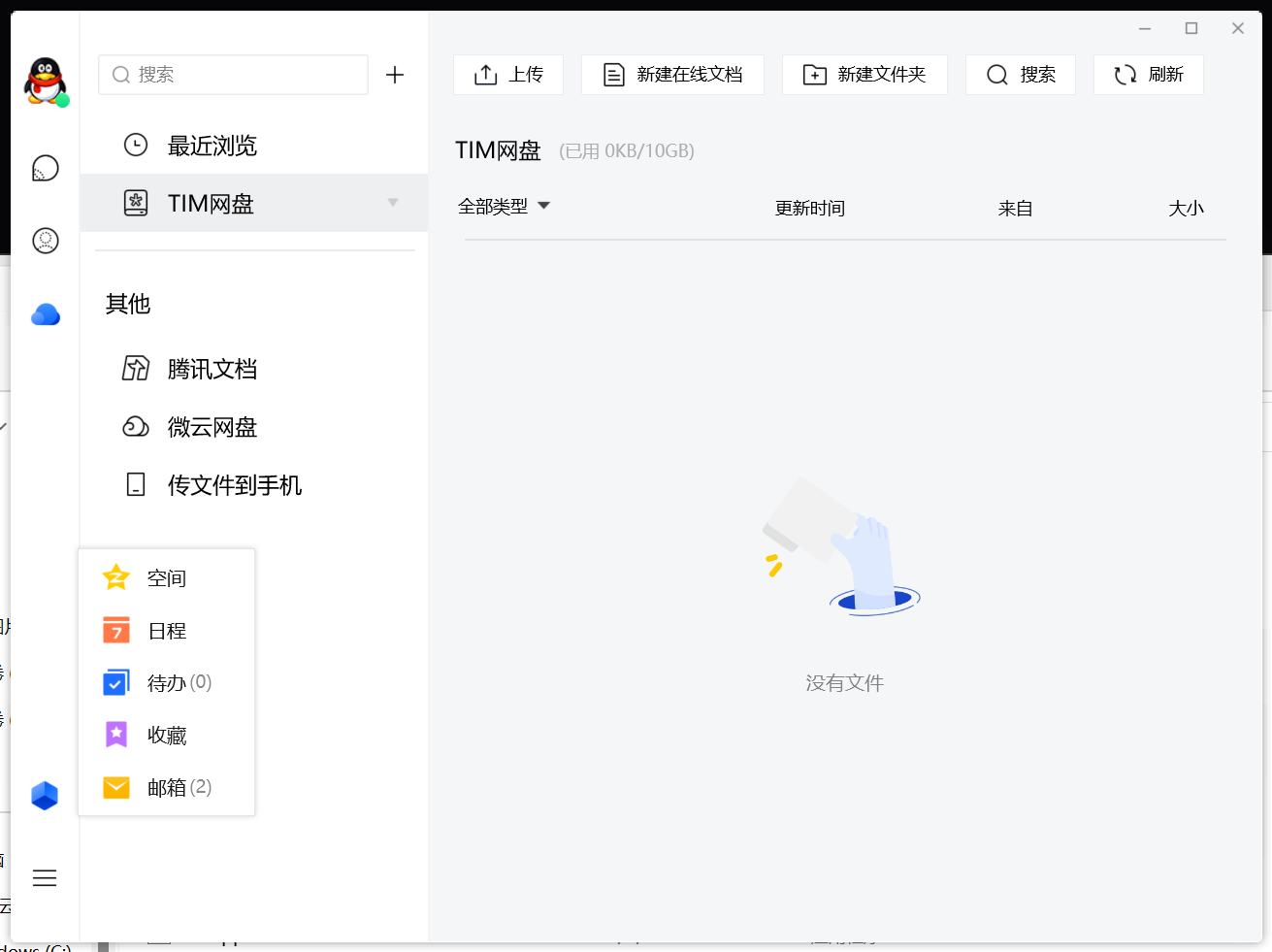1272x952 pixels.
Task: Close the TIM window
Action: (1238, 29)
